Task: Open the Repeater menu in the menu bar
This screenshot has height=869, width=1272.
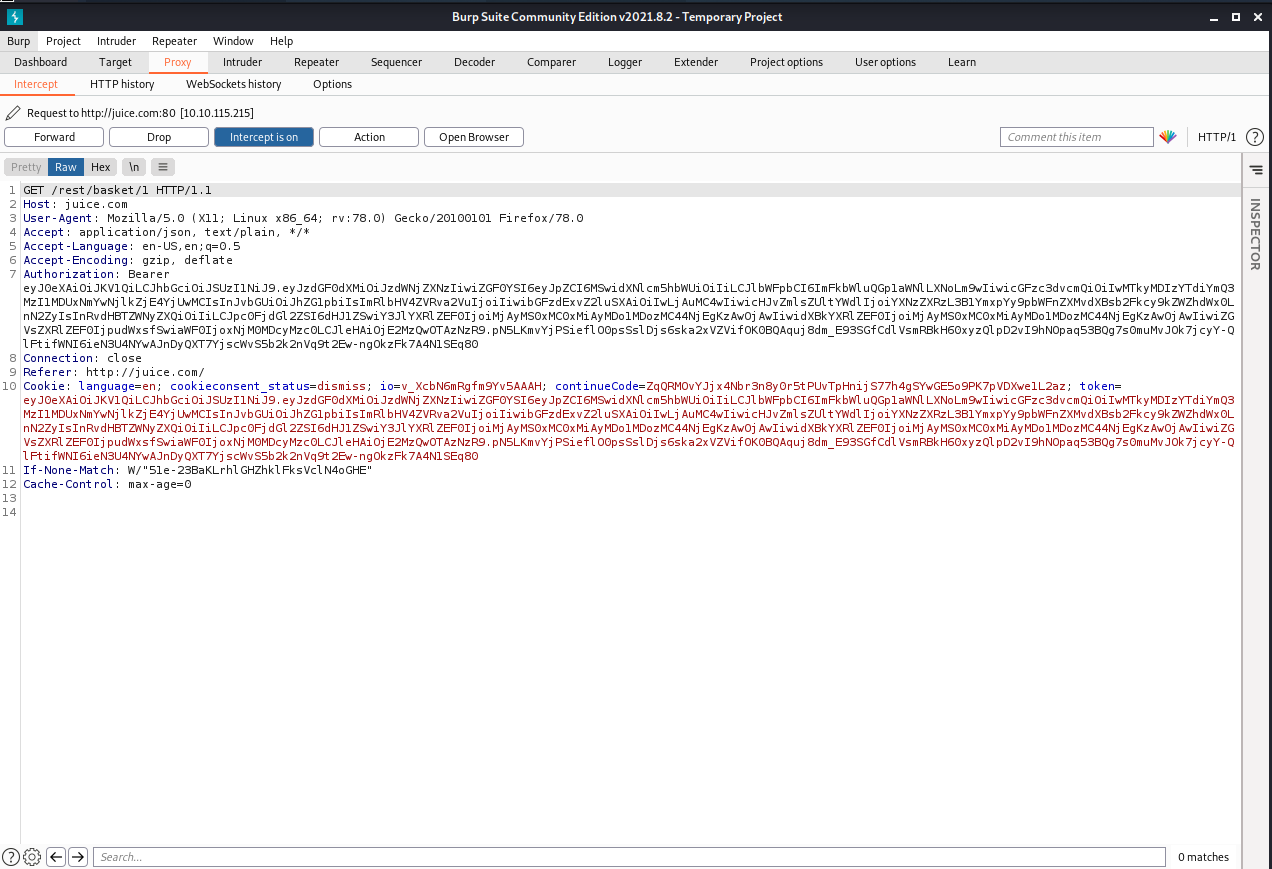Action: [175, 41]
